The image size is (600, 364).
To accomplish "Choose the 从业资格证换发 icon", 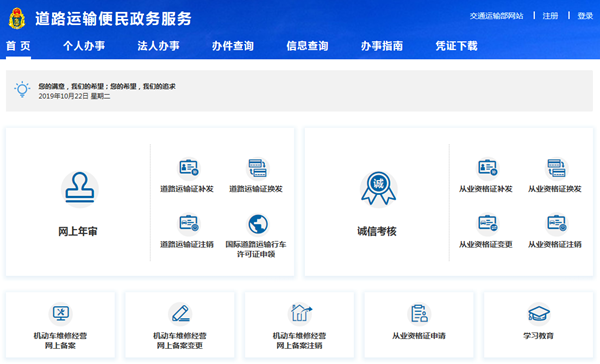I will click(556, 168).
